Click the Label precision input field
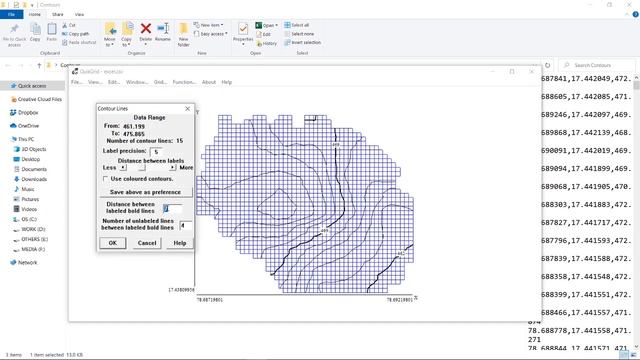640x360 pixels. click(156, 151)
